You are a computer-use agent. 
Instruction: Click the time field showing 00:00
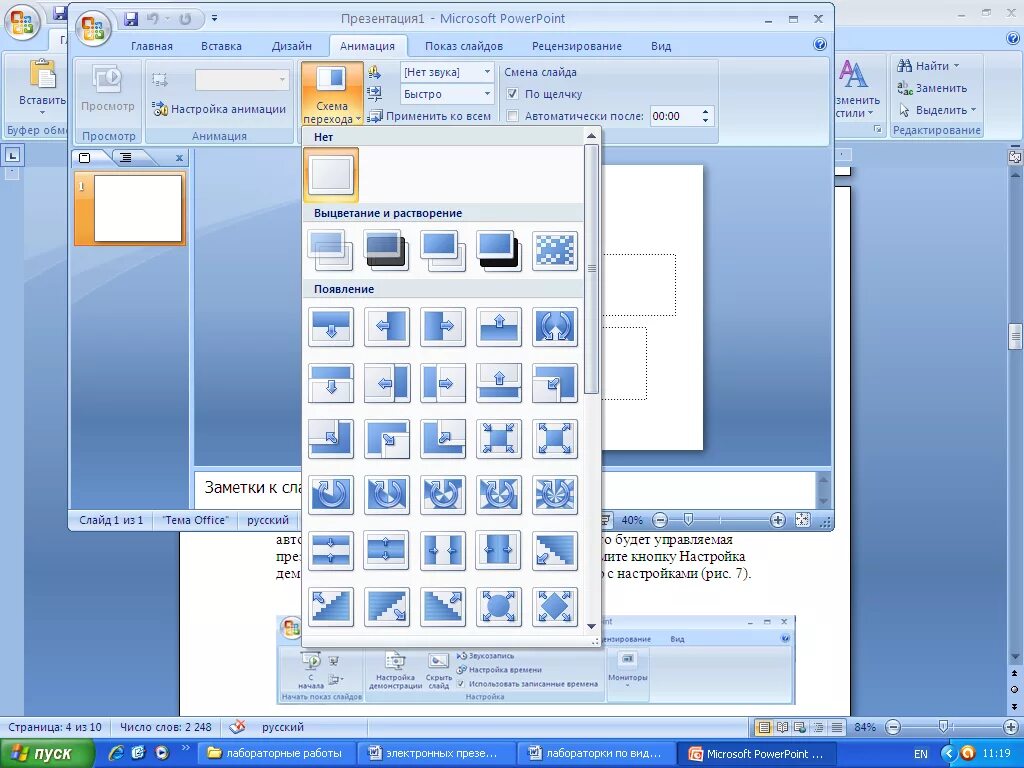click(673, 116)
